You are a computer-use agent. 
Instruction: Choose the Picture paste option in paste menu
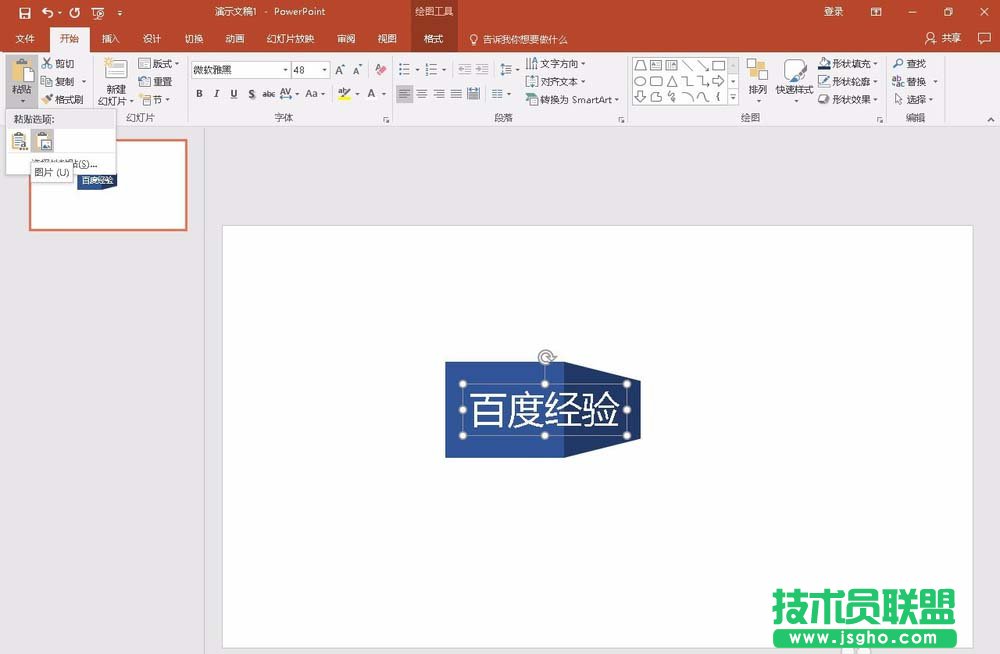(x=43, y=140)
